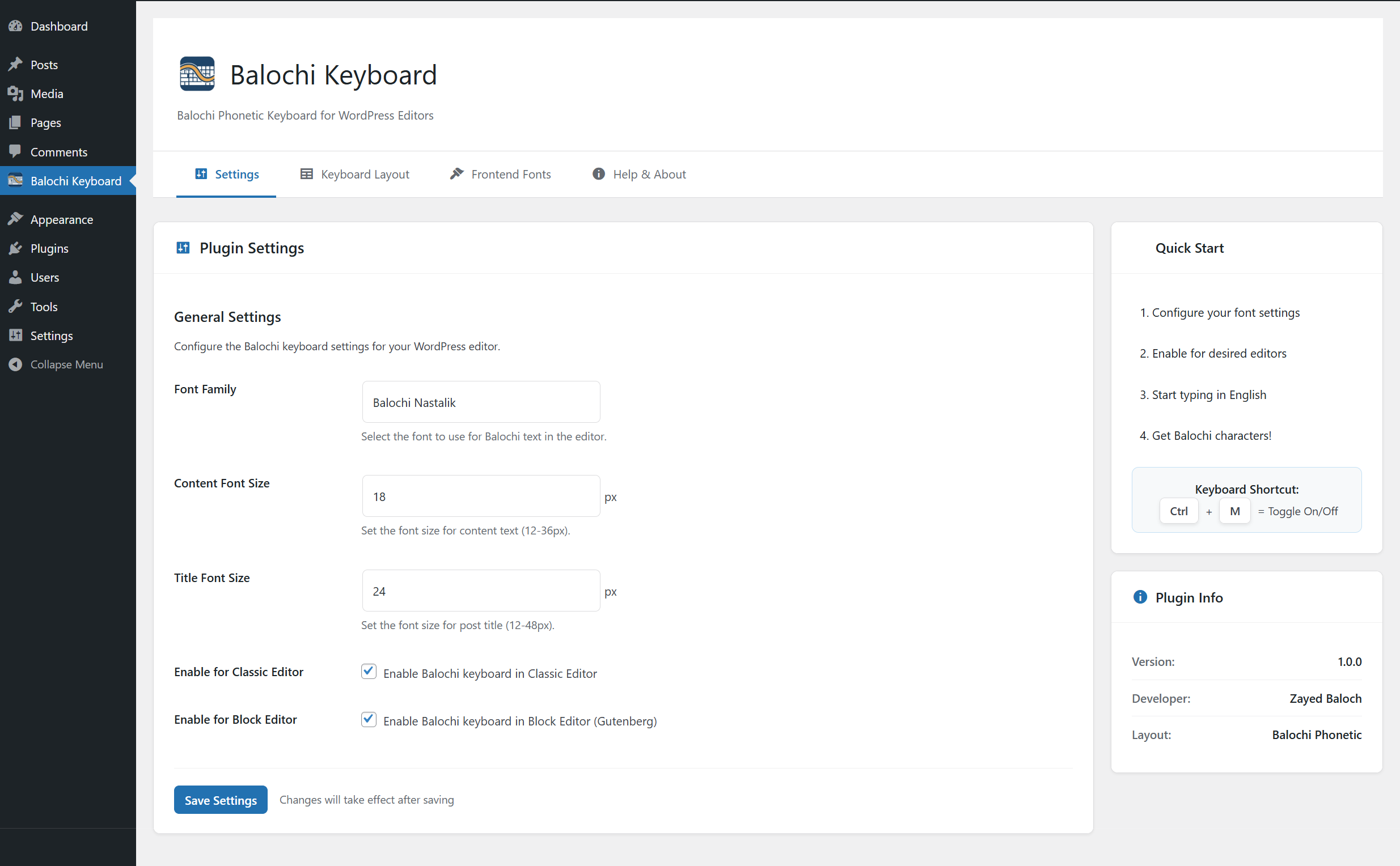Open the Users menu item
The height and width of the screenshot is (866, 1400).
pos(68,277)
